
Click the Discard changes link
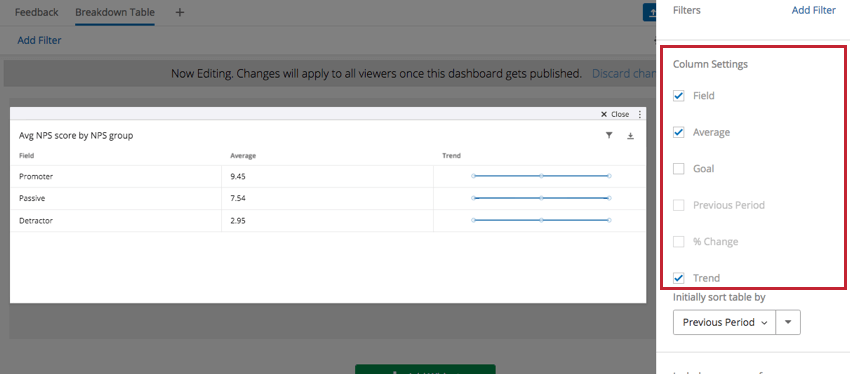point(623,74)
